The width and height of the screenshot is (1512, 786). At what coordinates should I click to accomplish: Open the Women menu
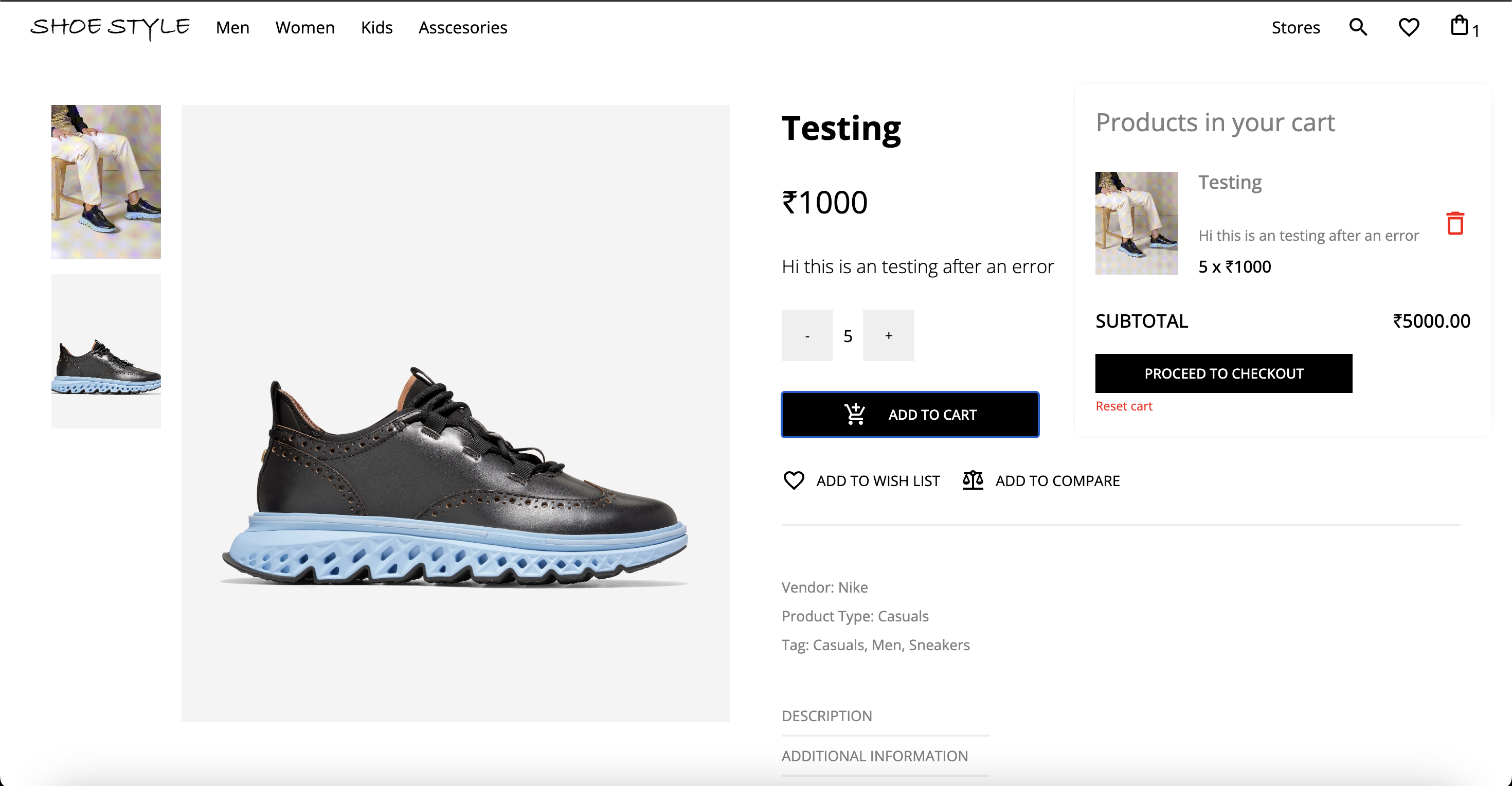(304, 27)
